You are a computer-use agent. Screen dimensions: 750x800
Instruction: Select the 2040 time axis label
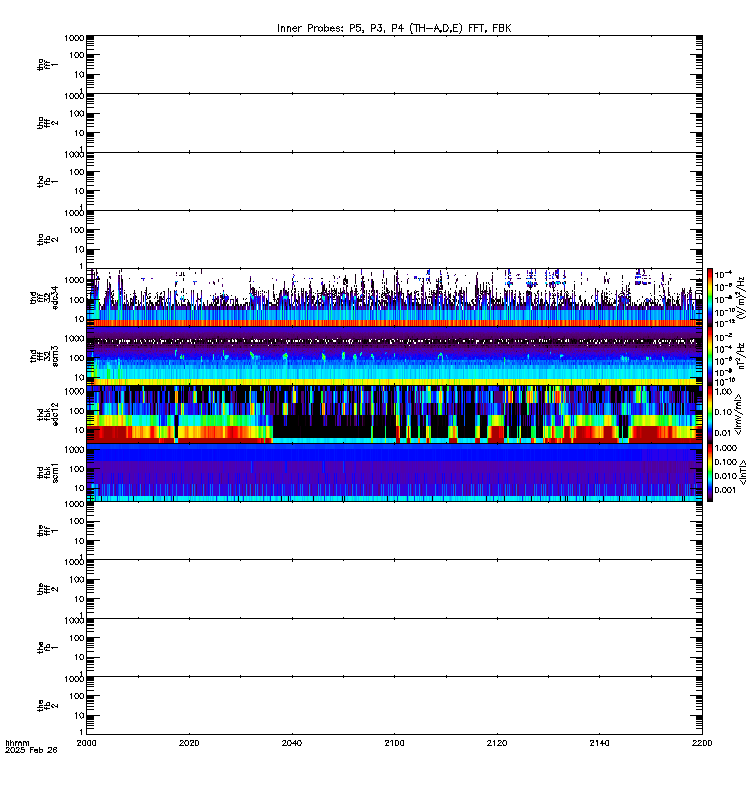291,743
